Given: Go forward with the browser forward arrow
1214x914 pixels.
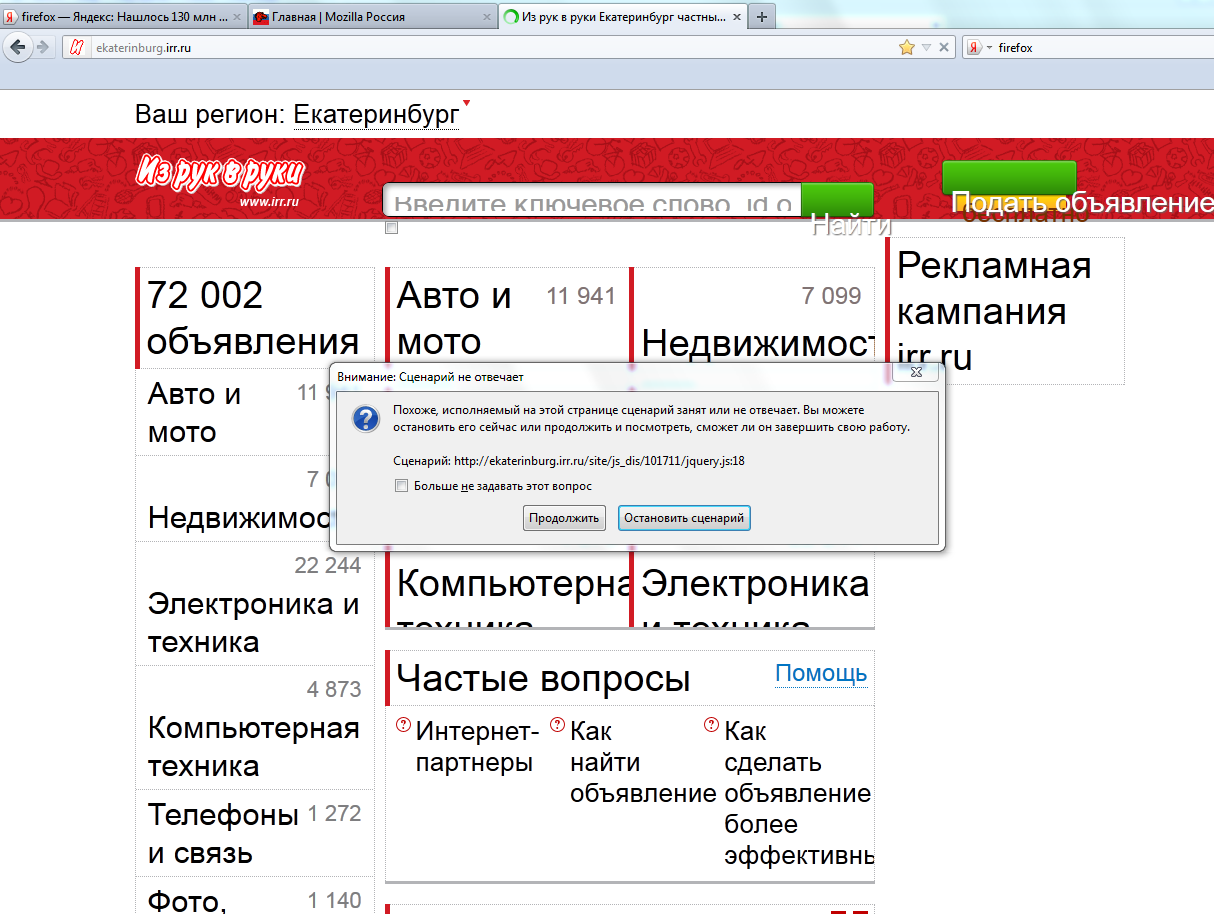Looking at the screenshot, I should pyautogui.click(x=43, y=47).
